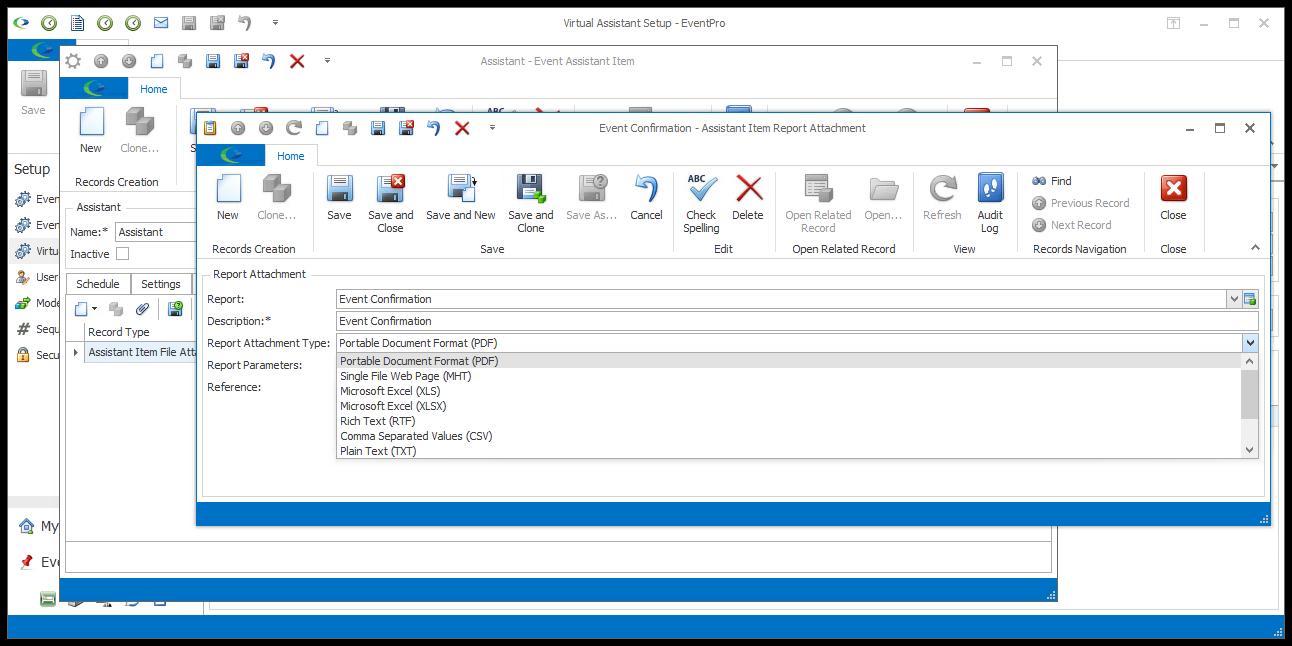Click the gear icon in the Event Assistant Item title bar
Screen dimensions: 1292x646
tap(72, 61)
